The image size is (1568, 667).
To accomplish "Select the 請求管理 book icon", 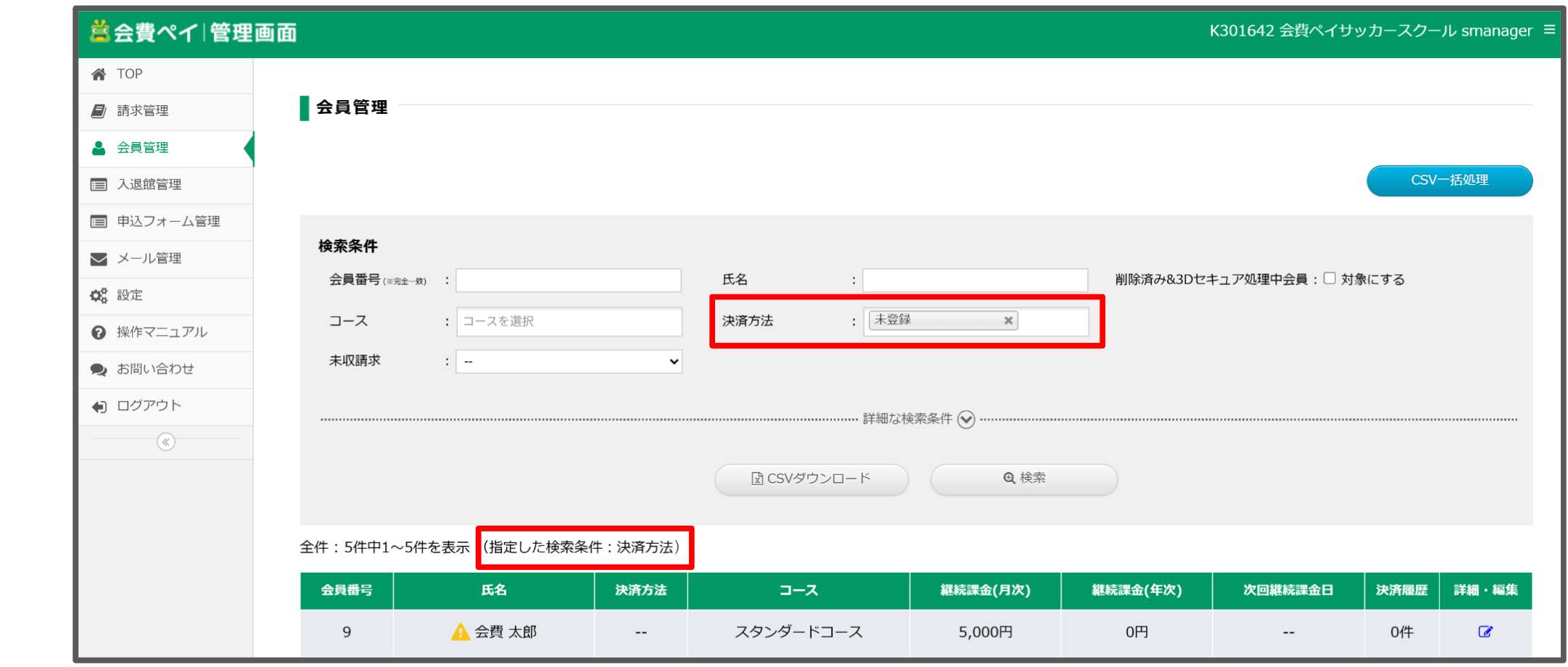I will pyautogui.click(x=99, y=110).
